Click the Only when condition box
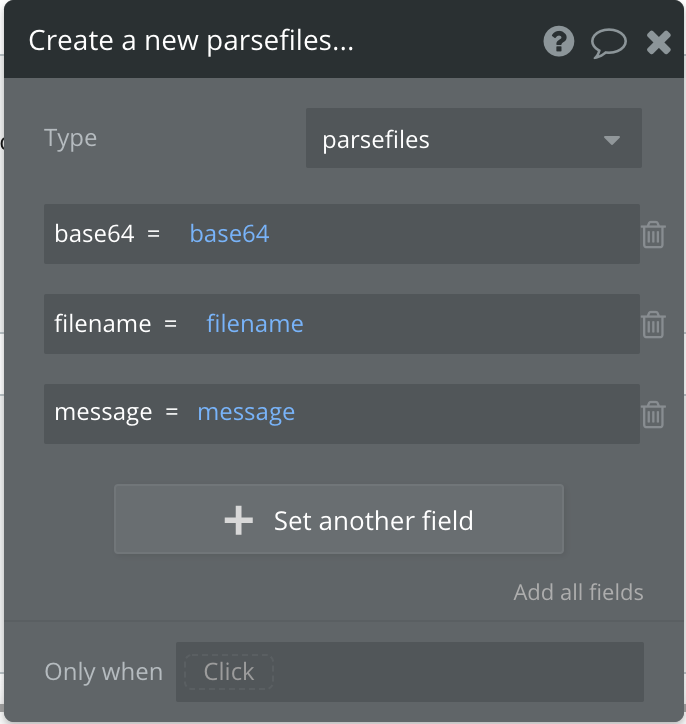The height and width of the screenshot is (724, 686). click(x=409, y=672)
